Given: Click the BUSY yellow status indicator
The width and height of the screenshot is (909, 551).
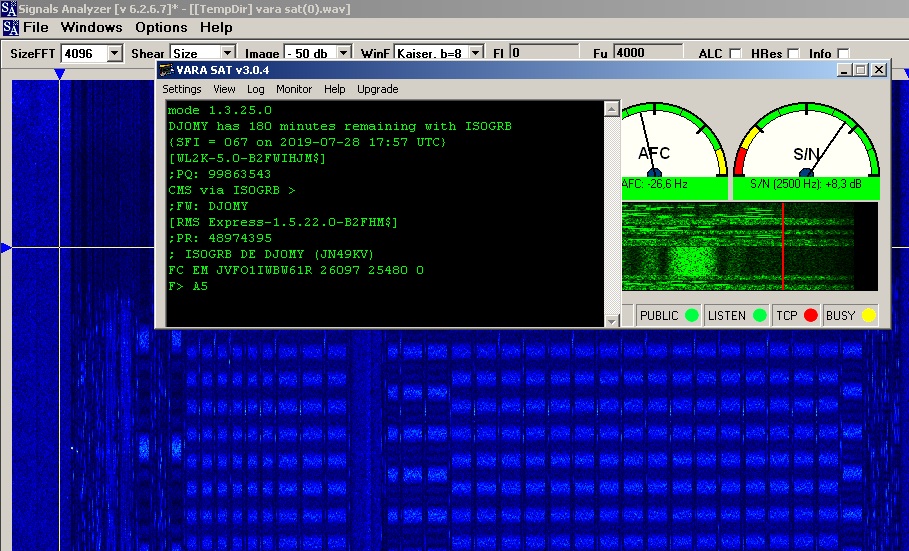Looking at the screenshot, I should tap(868, 316).
